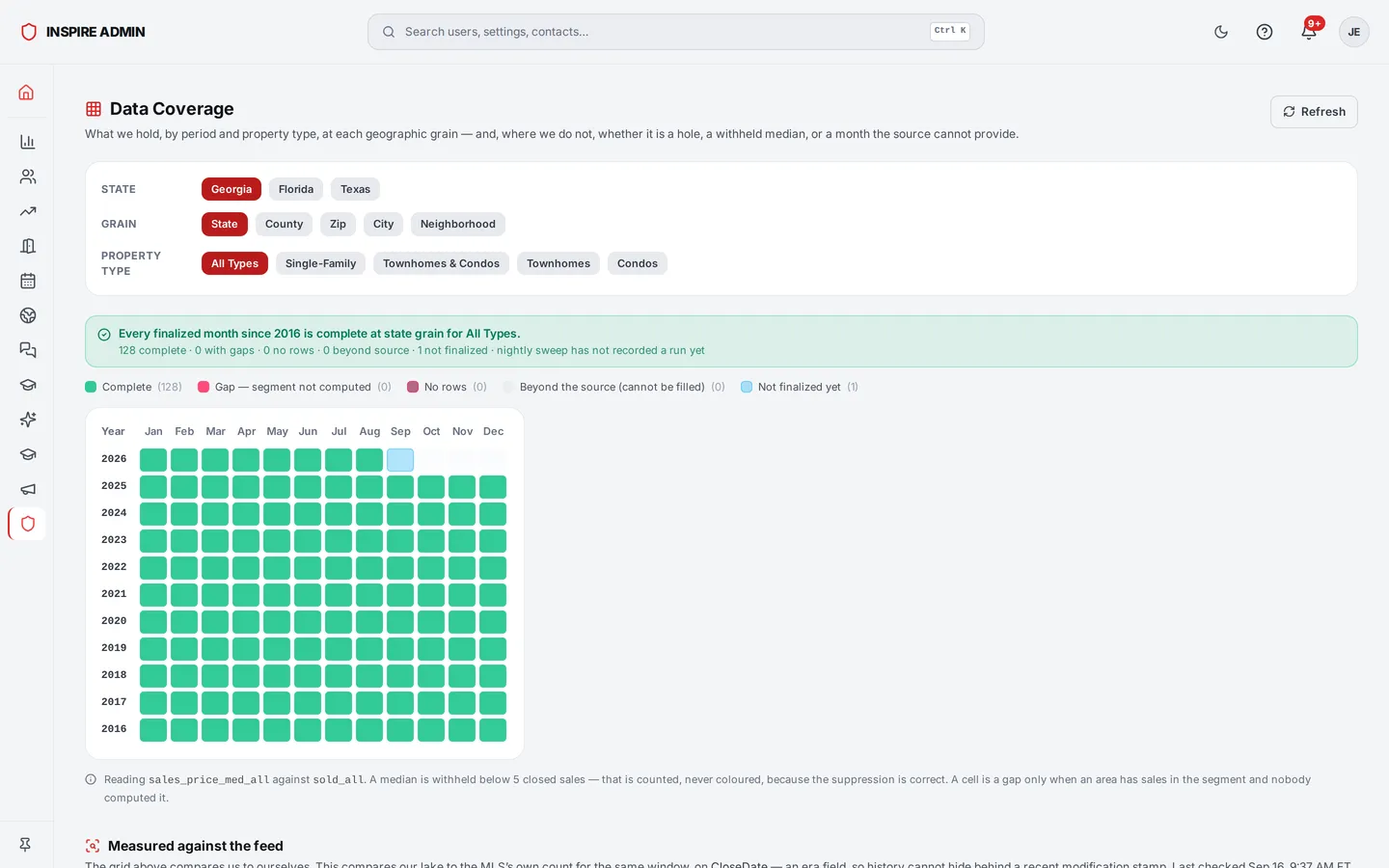Select Florida state filter

296,189
